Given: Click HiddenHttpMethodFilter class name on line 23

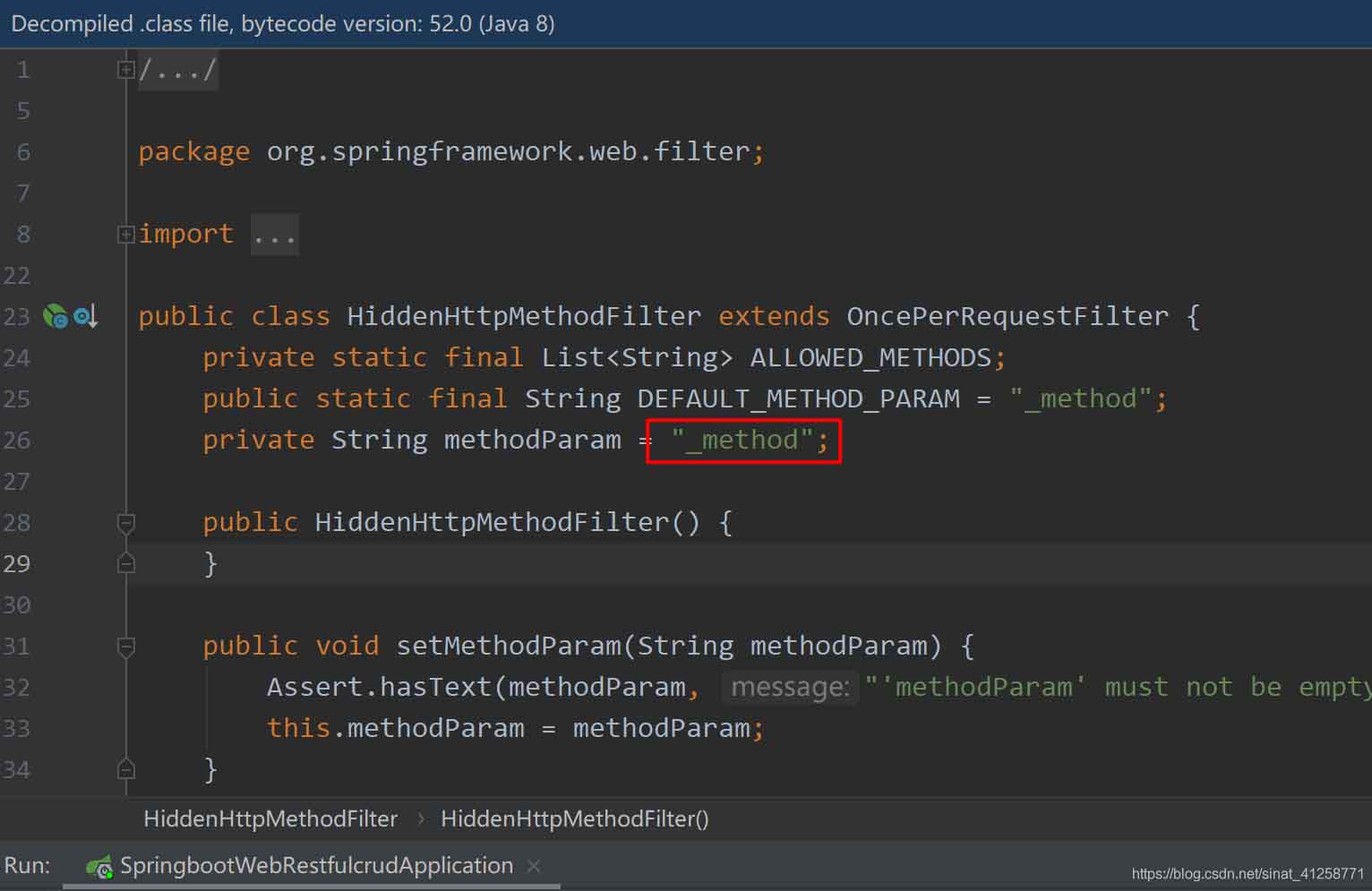Looking at the screenshot, I should 524,316.
